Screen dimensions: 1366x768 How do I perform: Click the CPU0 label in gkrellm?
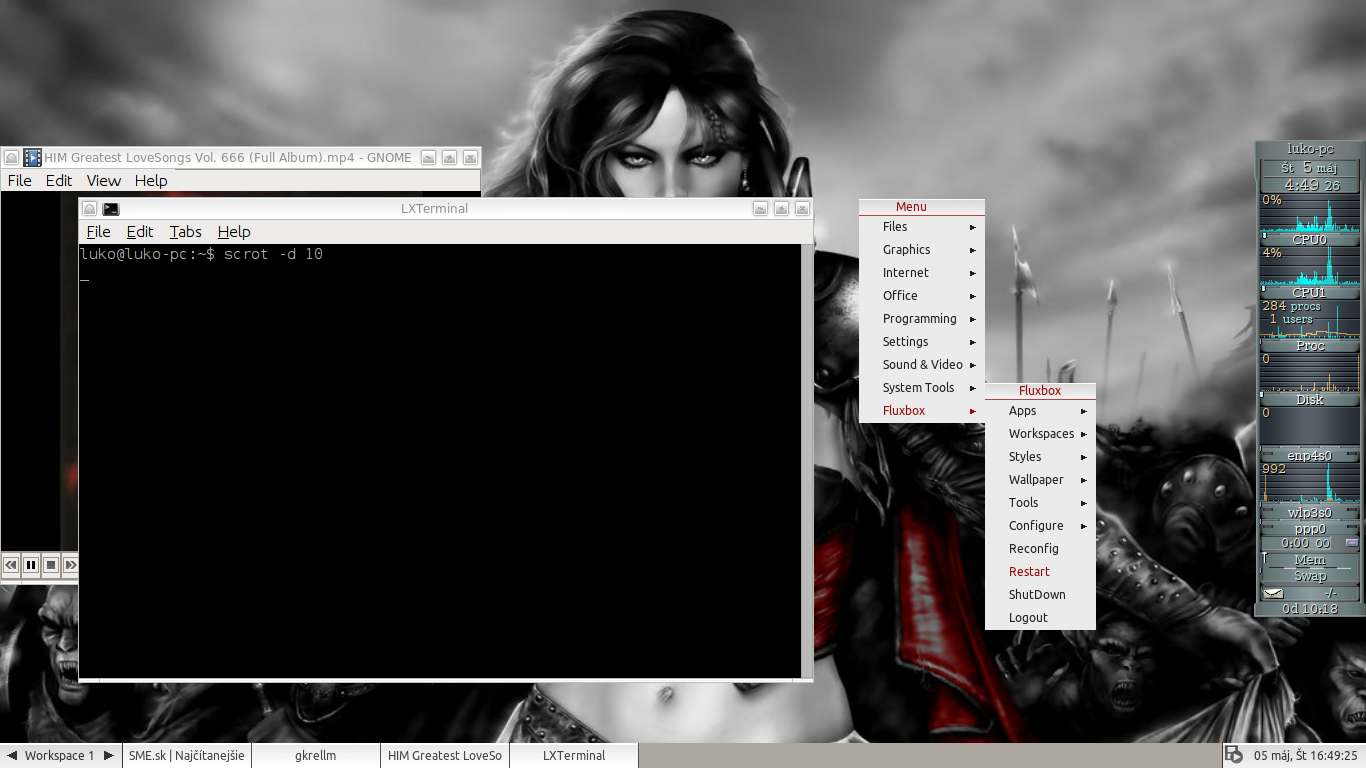pyautogui.click(x=1309, y=240)
